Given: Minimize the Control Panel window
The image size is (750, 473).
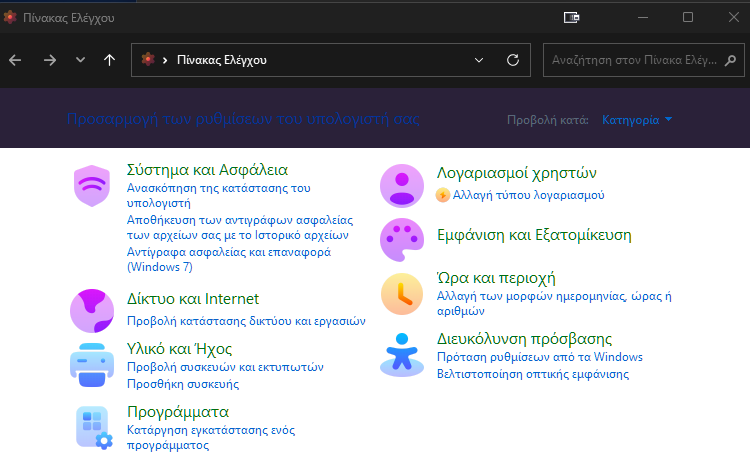Looking at the screenshot, I should click(x=643, y=18).
